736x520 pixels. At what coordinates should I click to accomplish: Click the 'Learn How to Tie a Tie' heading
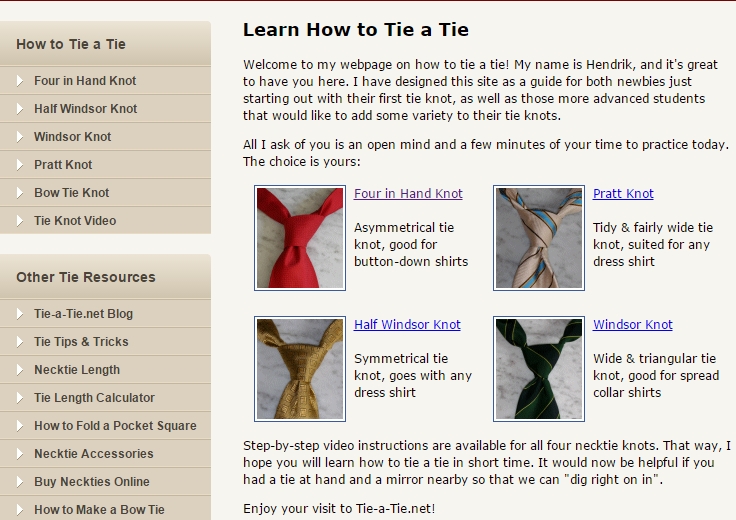[356, 30]
